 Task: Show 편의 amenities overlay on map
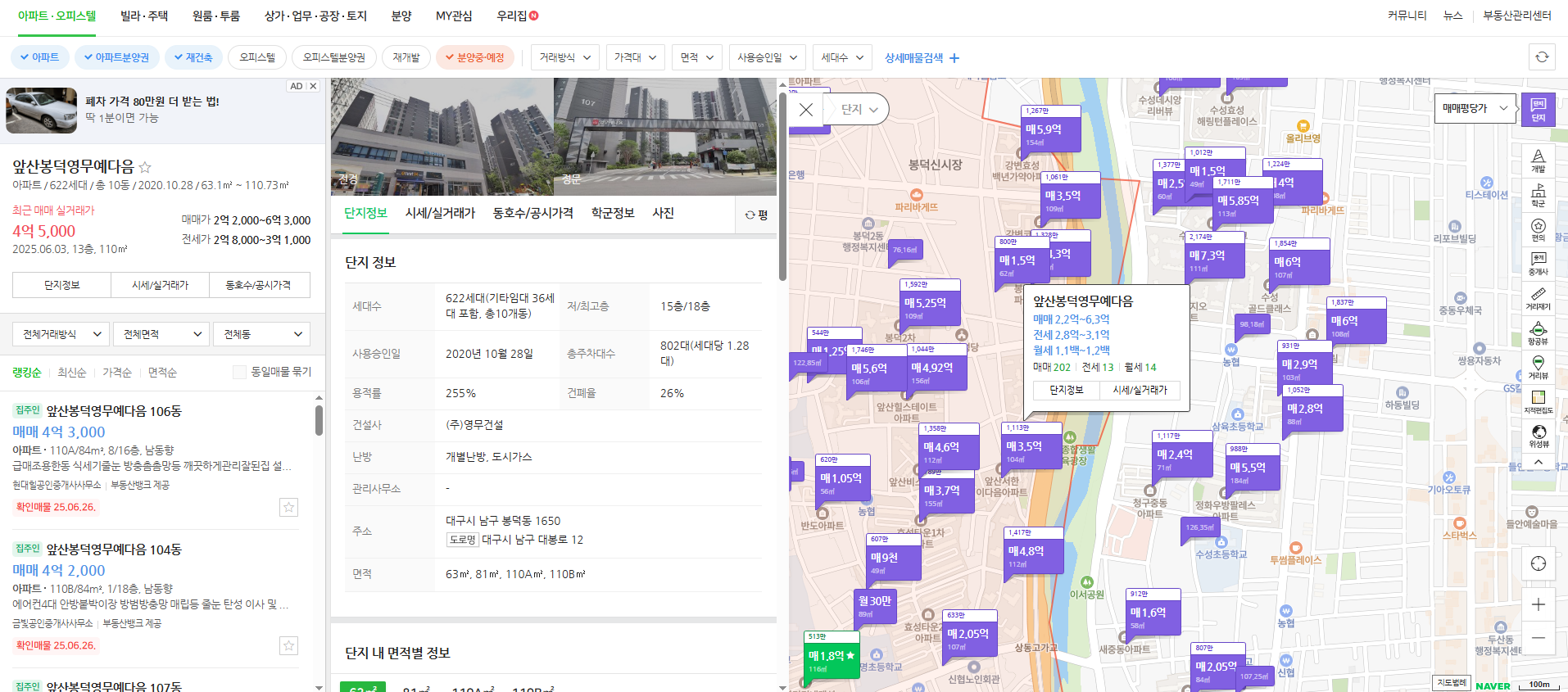pyautogui.click(x=1538, y=229)
